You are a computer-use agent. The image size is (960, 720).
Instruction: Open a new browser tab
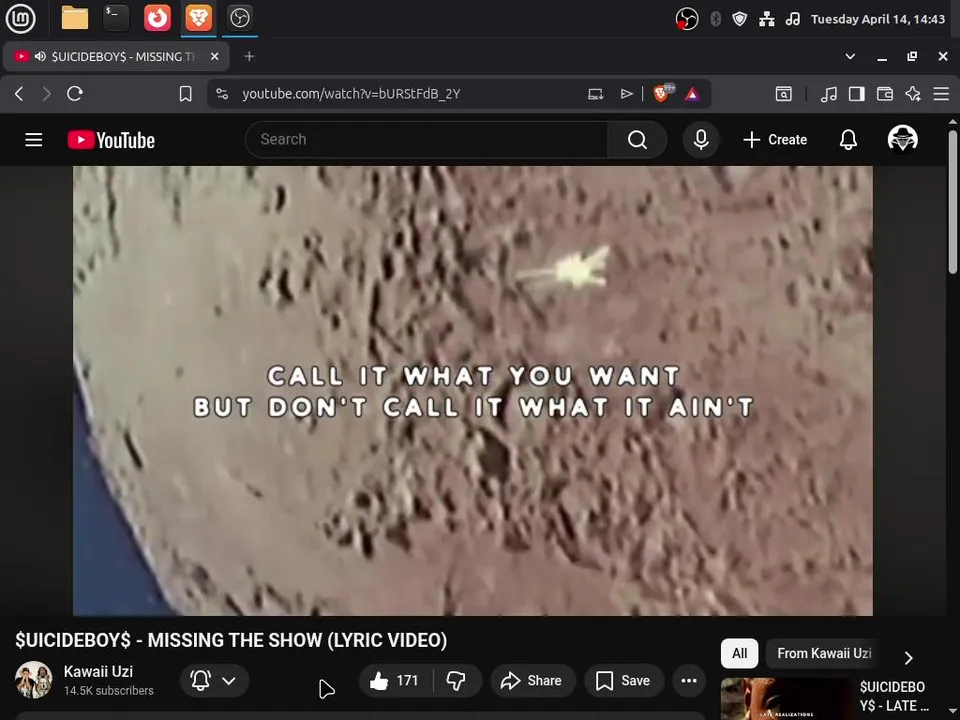point(249,56)
